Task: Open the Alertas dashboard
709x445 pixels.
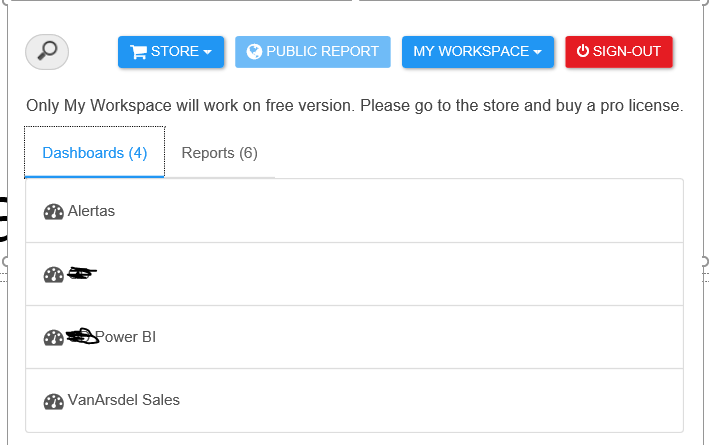Action: click(354, 211)
